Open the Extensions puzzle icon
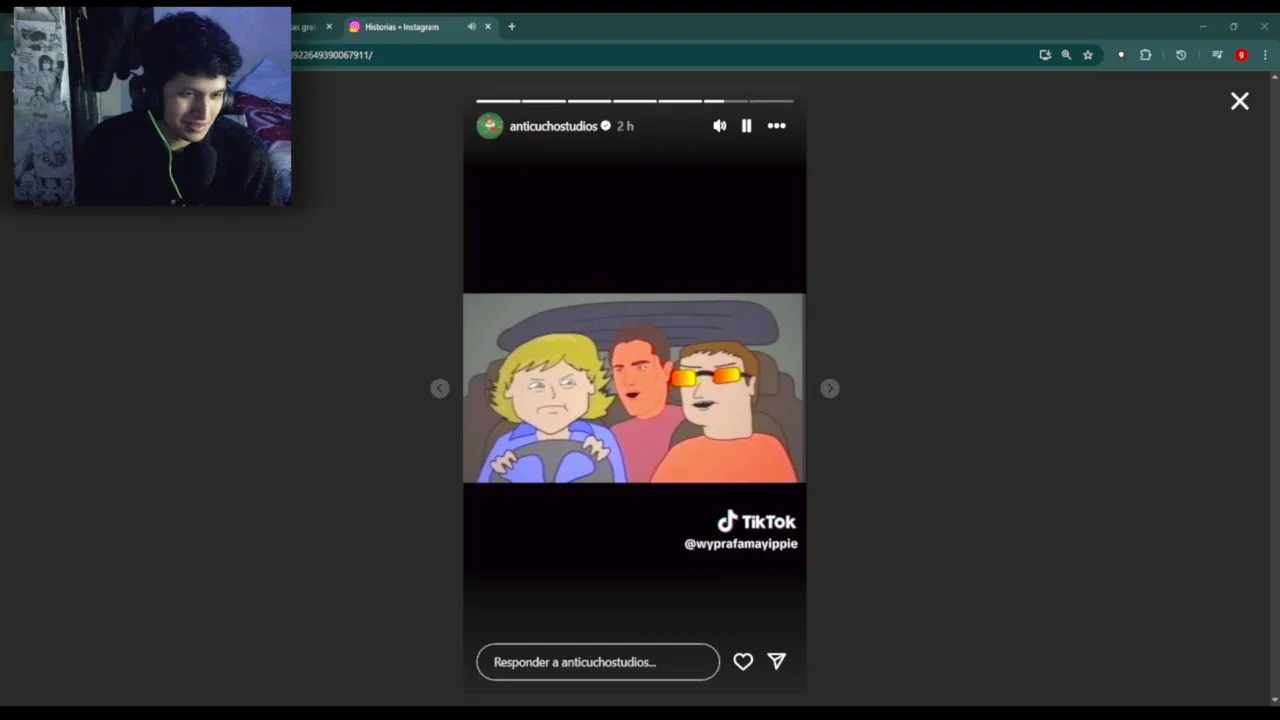The width and height of the screenshot is (1280, 720). pyautogui.click(x=1146, y=55)
